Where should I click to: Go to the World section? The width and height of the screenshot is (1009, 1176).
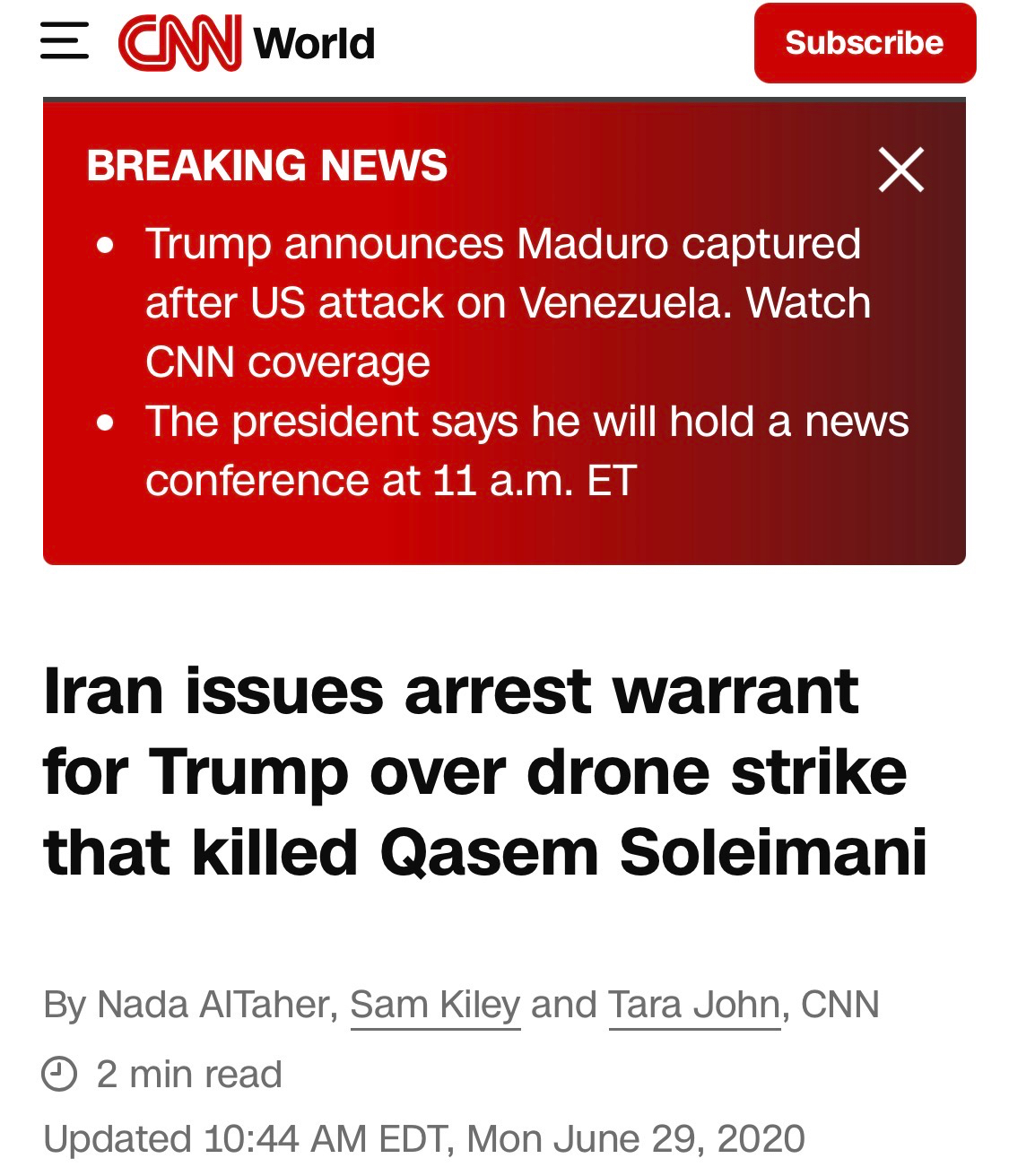(314, 43)
